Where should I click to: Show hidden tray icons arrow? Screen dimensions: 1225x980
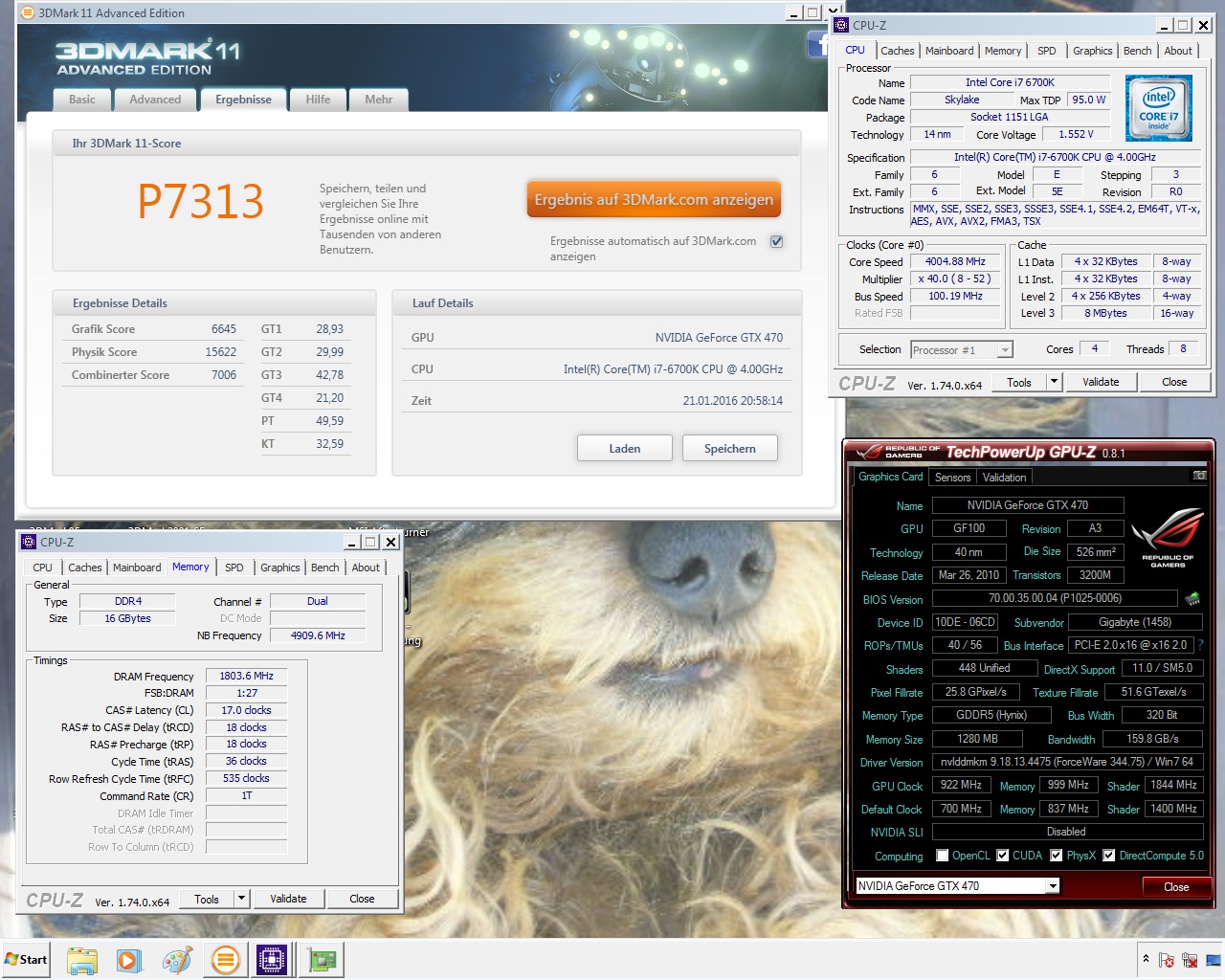(1146, 959)
